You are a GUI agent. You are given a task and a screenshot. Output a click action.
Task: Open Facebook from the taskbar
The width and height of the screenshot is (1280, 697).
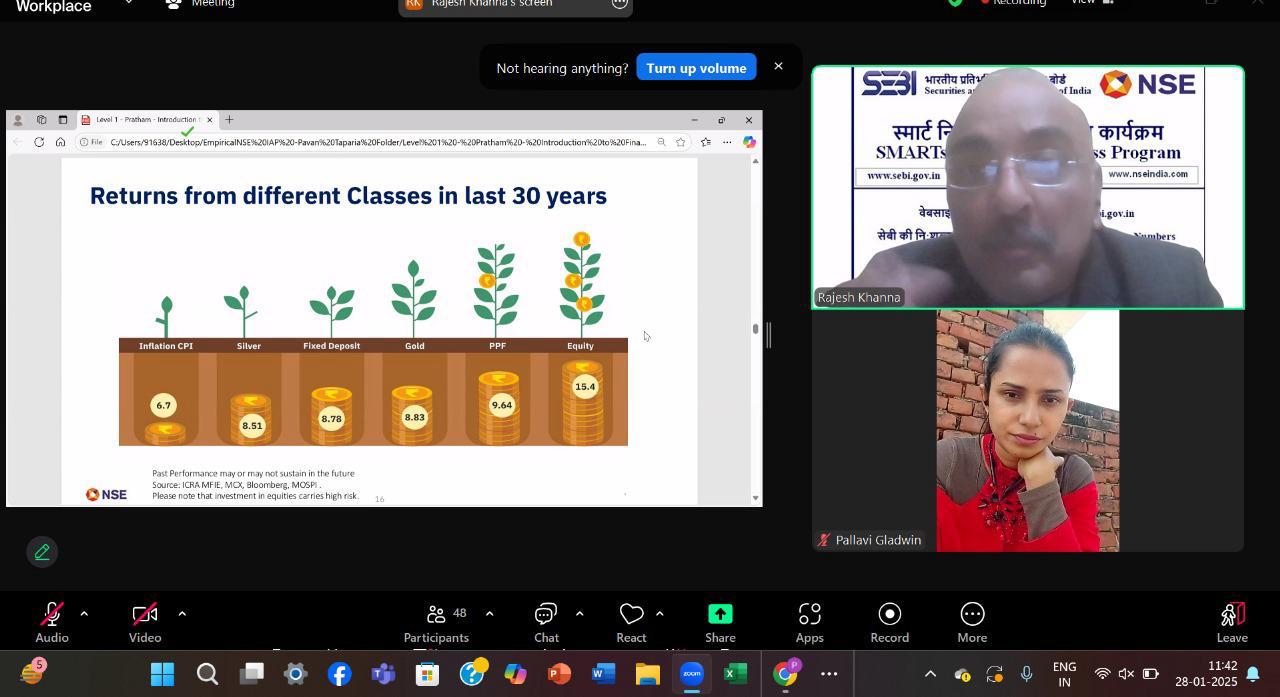pyautogui.click(x=339, y=674)
